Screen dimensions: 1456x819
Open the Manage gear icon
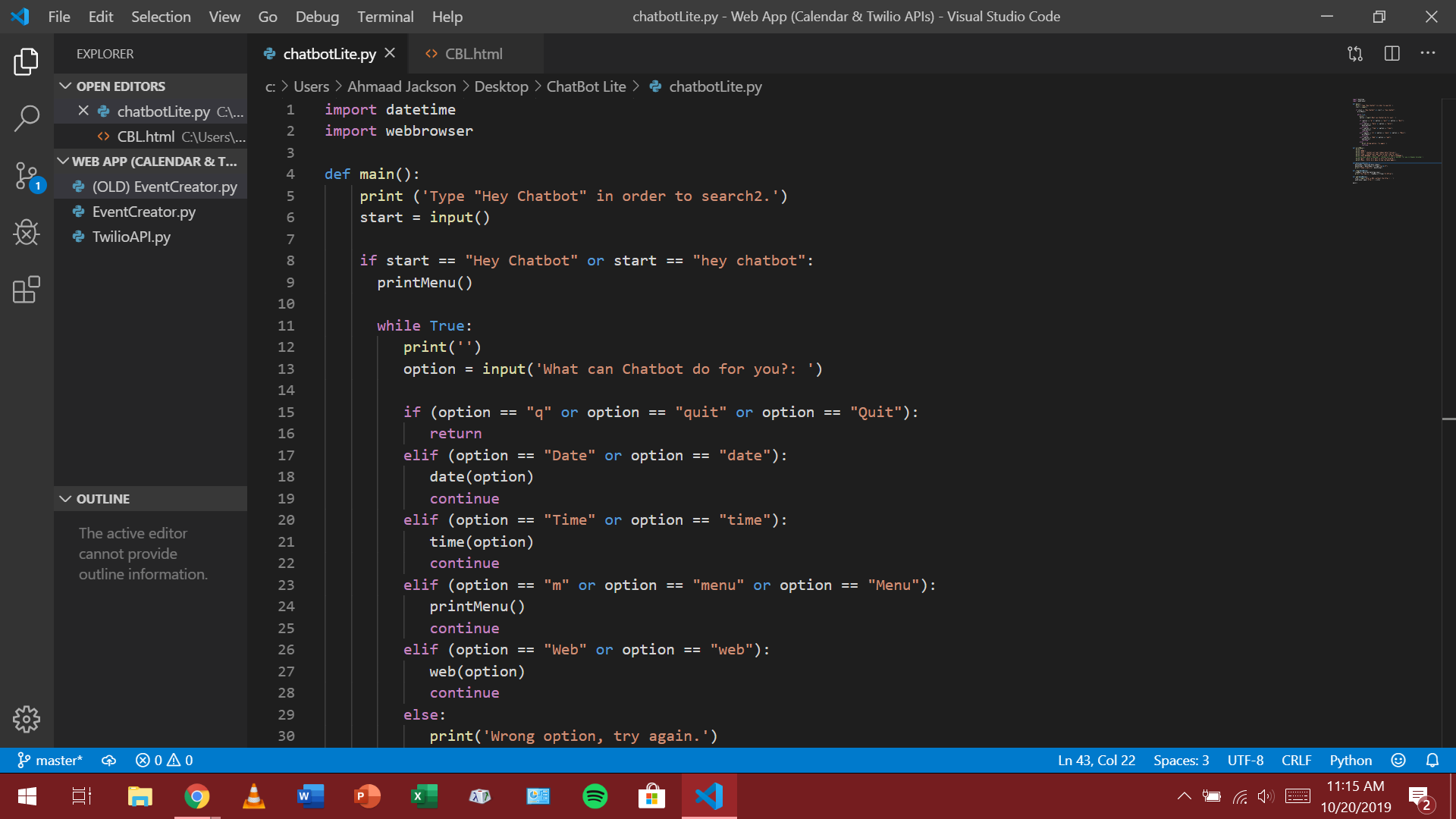(27, 718)
